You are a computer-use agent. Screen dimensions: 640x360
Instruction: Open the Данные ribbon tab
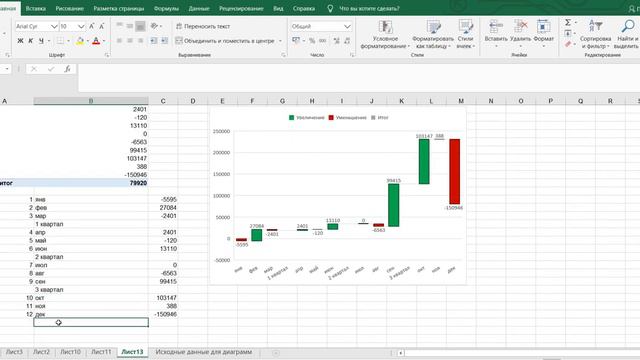pos(199,8)
